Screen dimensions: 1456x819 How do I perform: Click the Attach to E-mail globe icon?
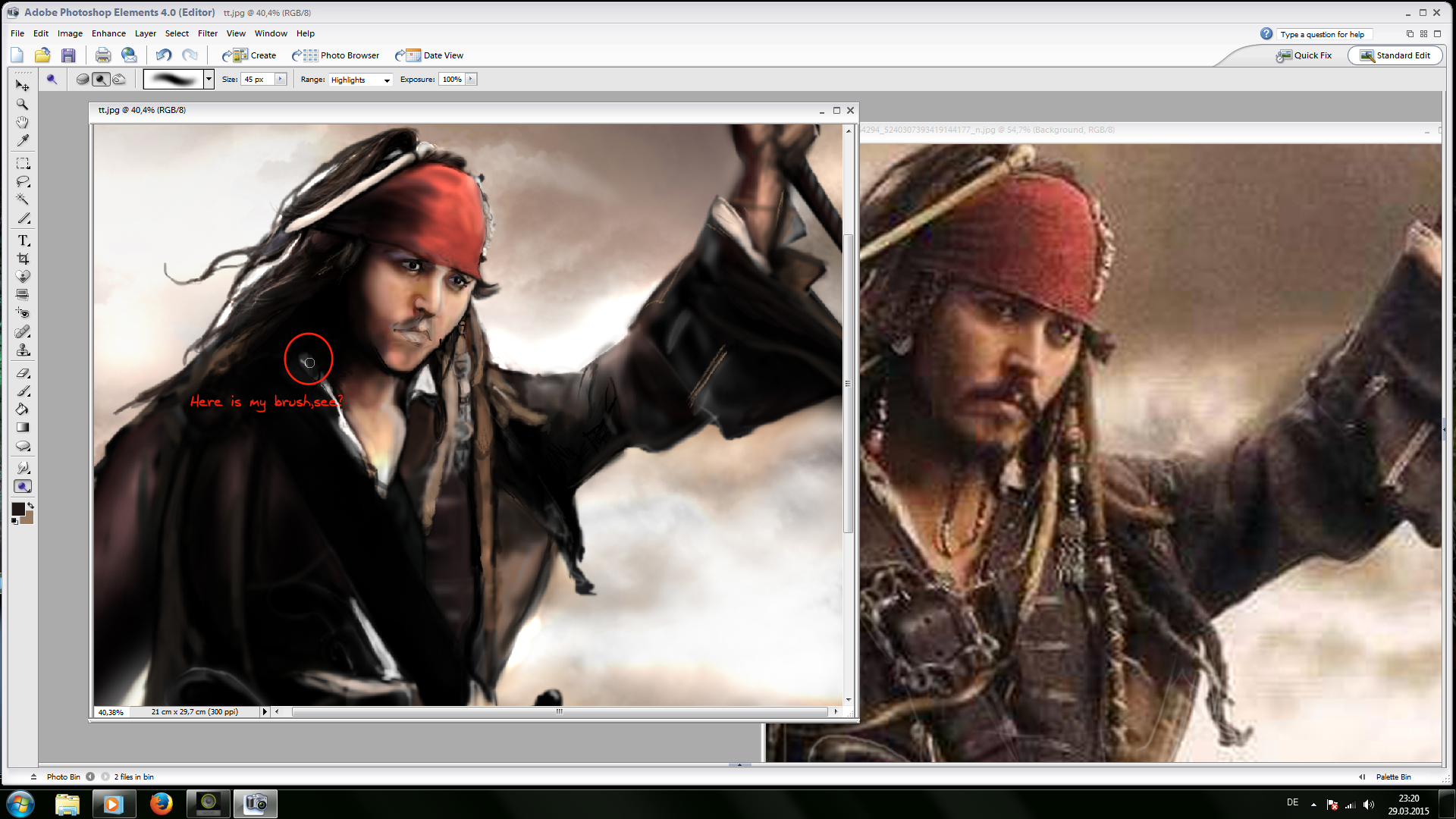click(129, 55)
